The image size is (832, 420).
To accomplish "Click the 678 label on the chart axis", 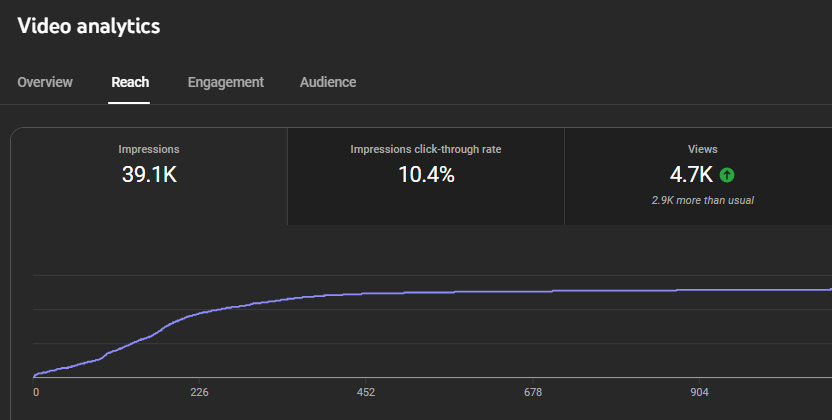I will tap(533, 392).
